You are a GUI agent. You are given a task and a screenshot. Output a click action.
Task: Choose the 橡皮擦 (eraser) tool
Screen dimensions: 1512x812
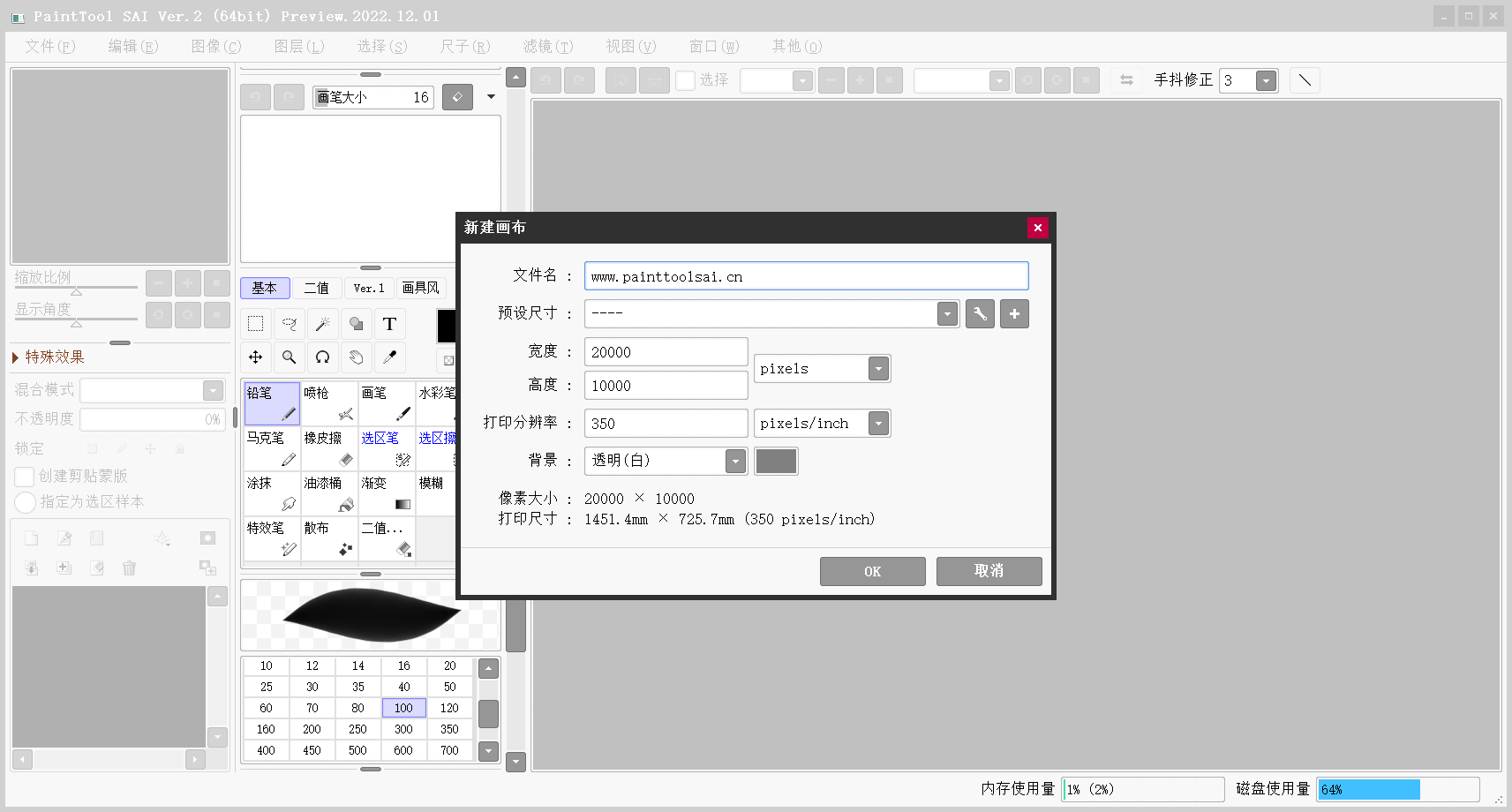pos(329,448)
